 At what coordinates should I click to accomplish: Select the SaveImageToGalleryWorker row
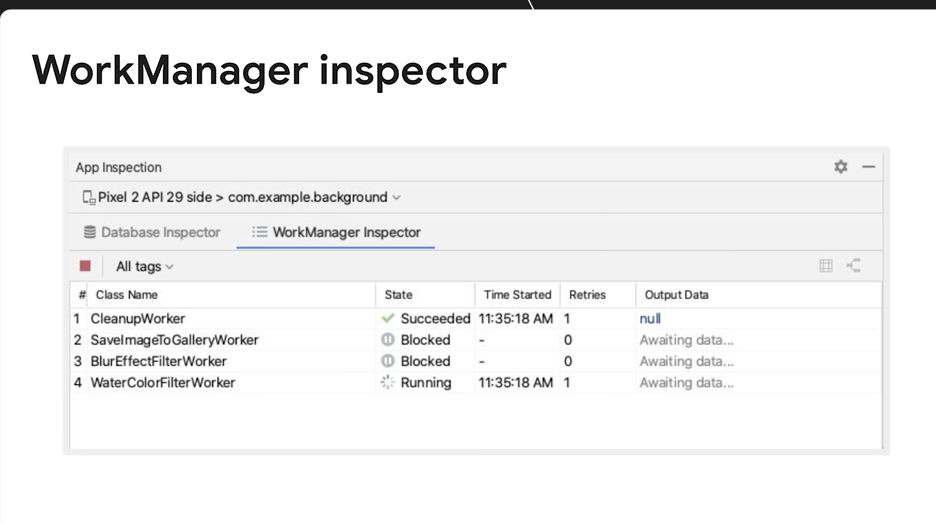click(476, 340)
